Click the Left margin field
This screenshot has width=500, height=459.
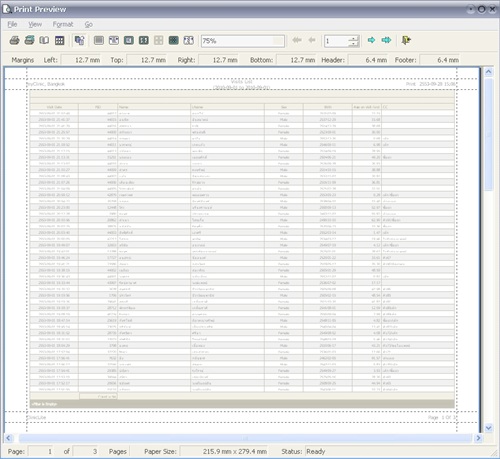coord(82,60)
